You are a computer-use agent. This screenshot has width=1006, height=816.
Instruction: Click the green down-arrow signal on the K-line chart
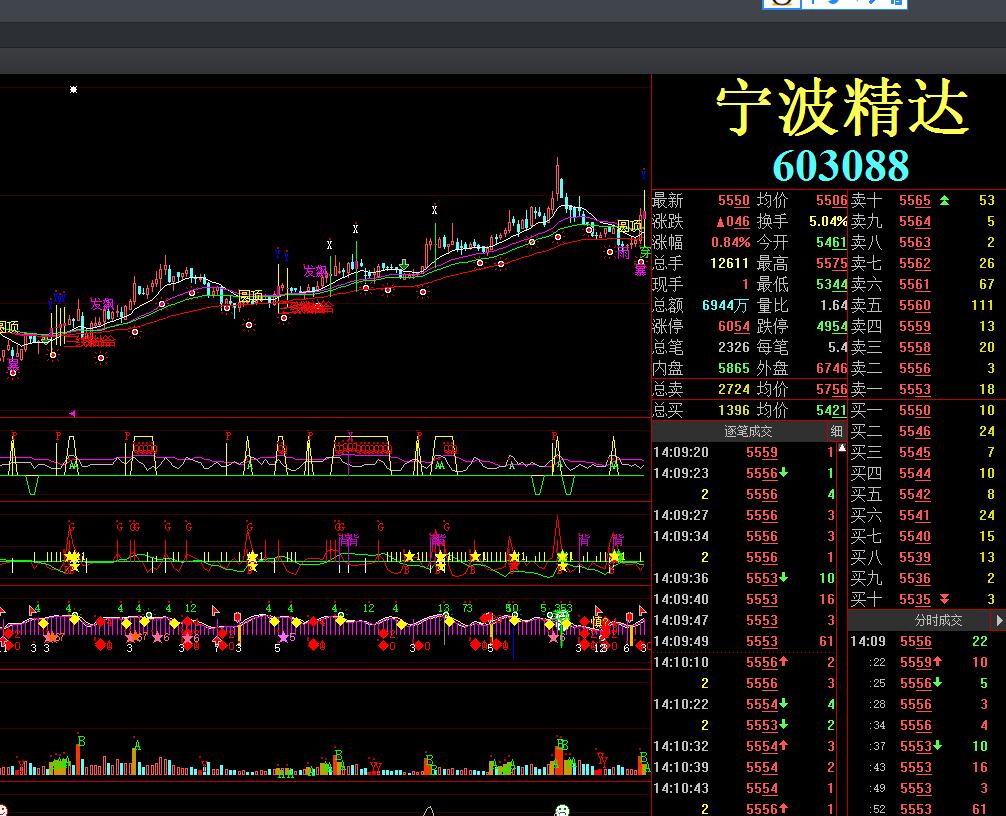click(404, 264)
